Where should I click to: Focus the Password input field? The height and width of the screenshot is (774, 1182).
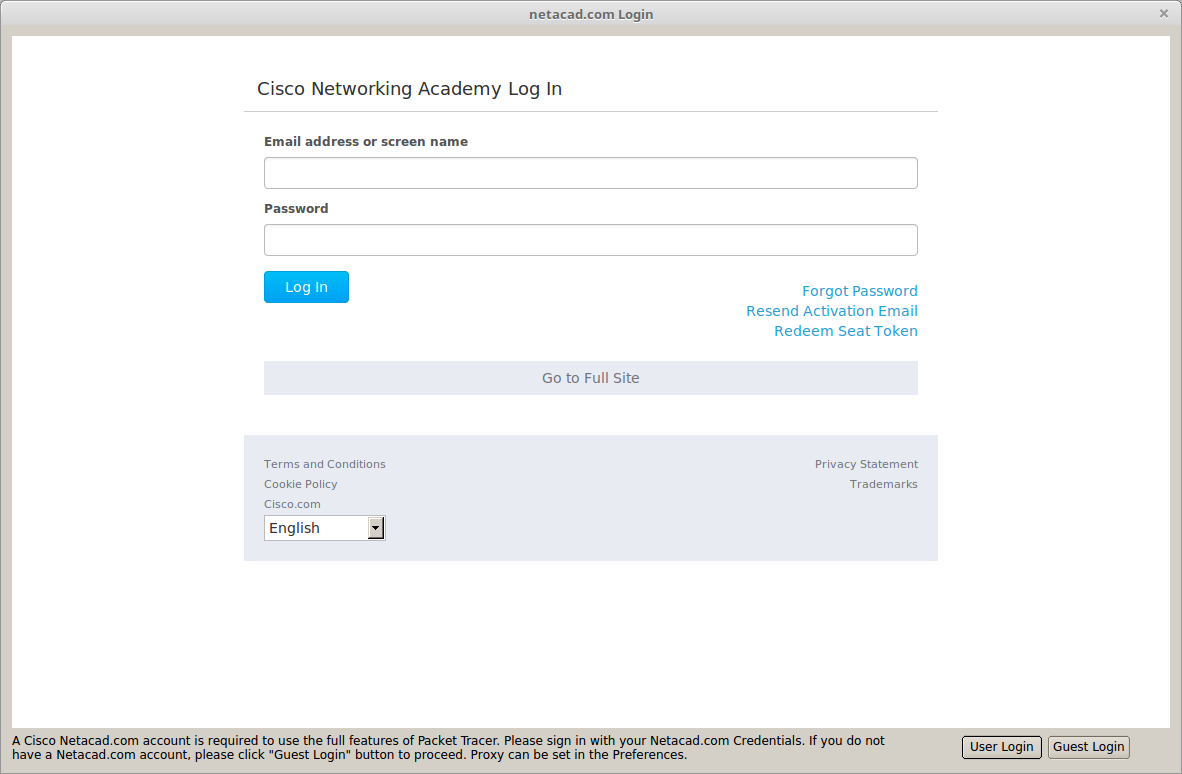(590, 240)
